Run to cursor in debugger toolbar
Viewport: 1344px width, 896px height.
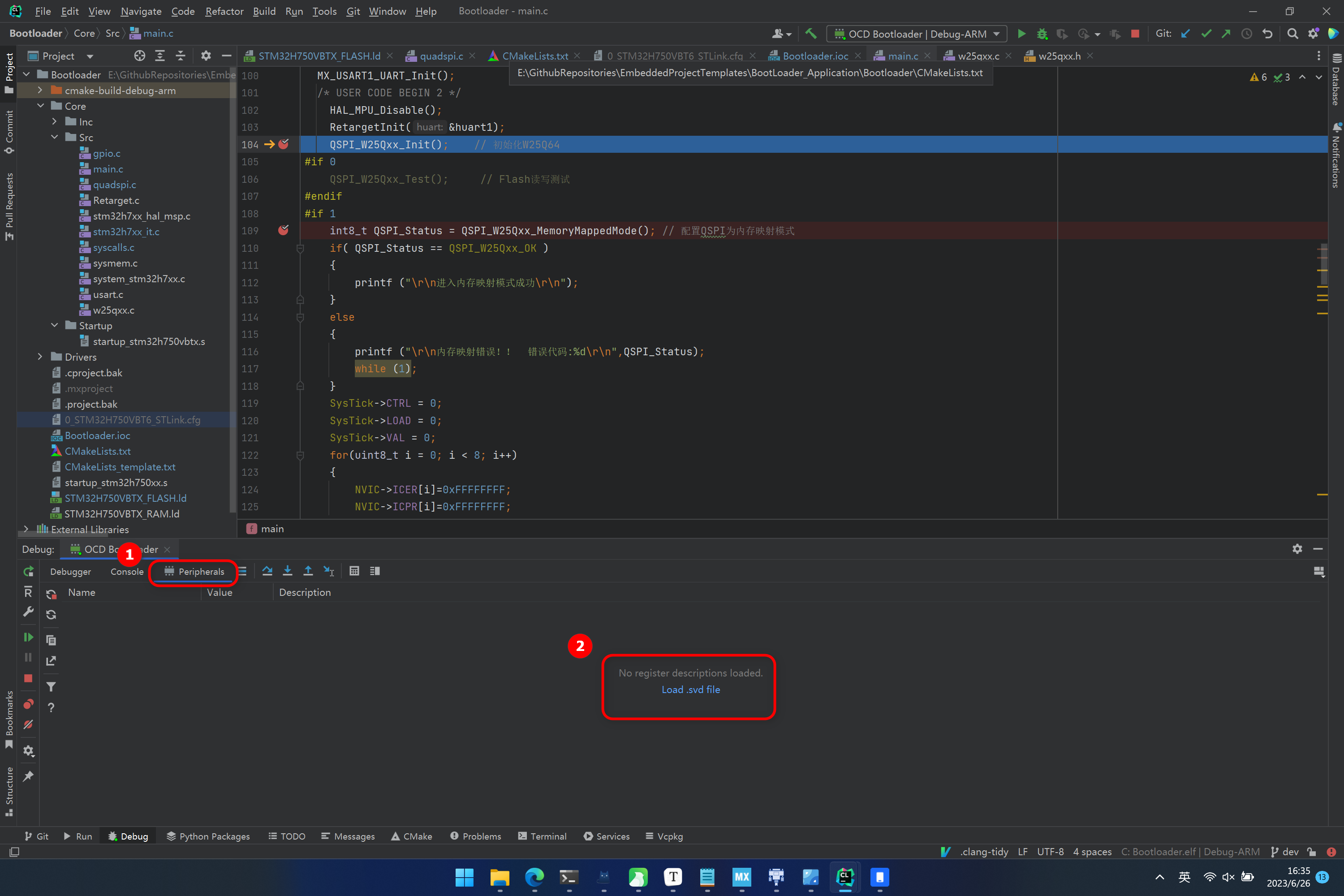(328, 571)
